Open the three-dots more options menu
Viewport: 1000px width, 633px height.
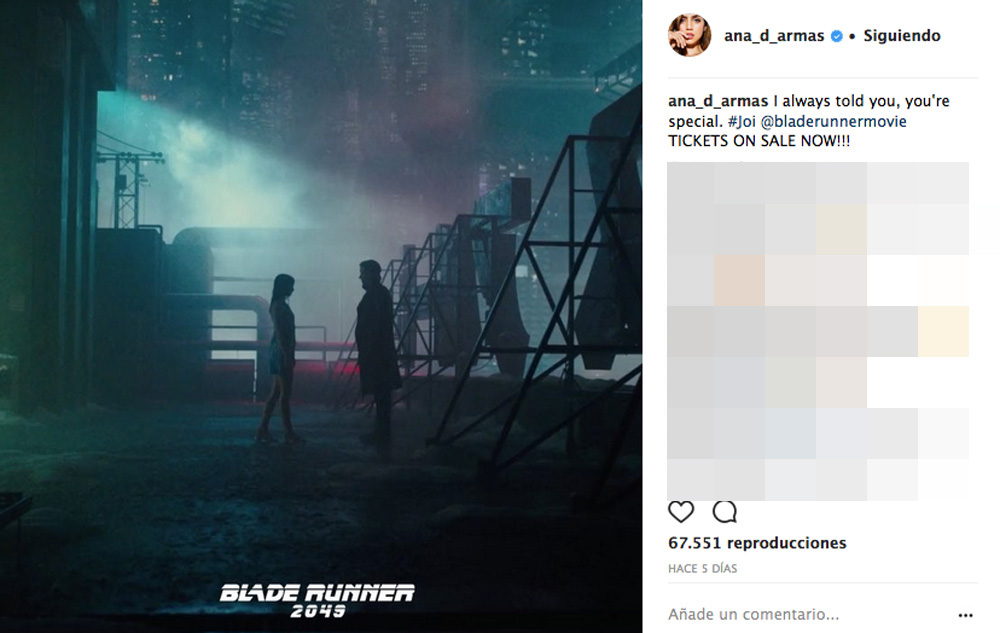[965, 615]
